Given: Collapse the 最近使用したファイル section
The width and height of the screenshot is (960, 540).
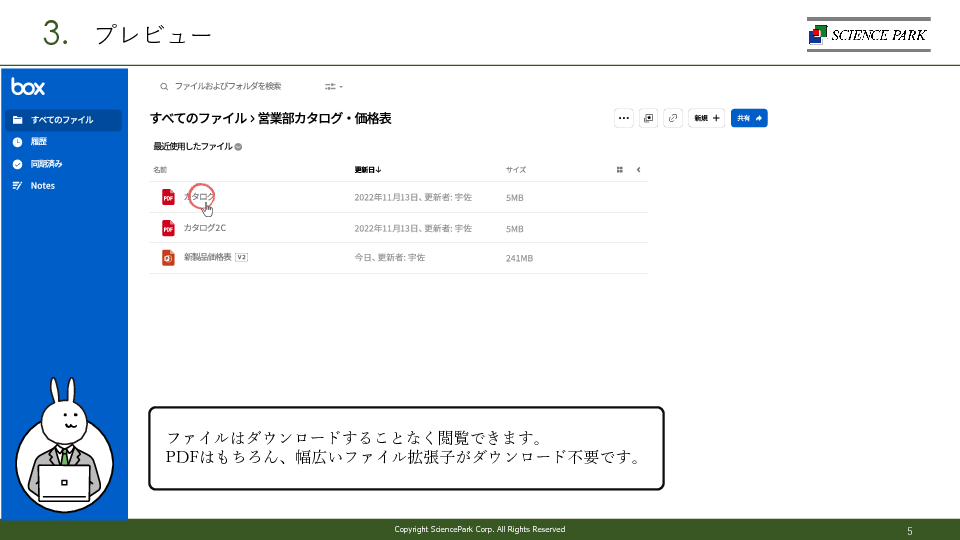Looking at the screenshot, I should tap(238, 147).
